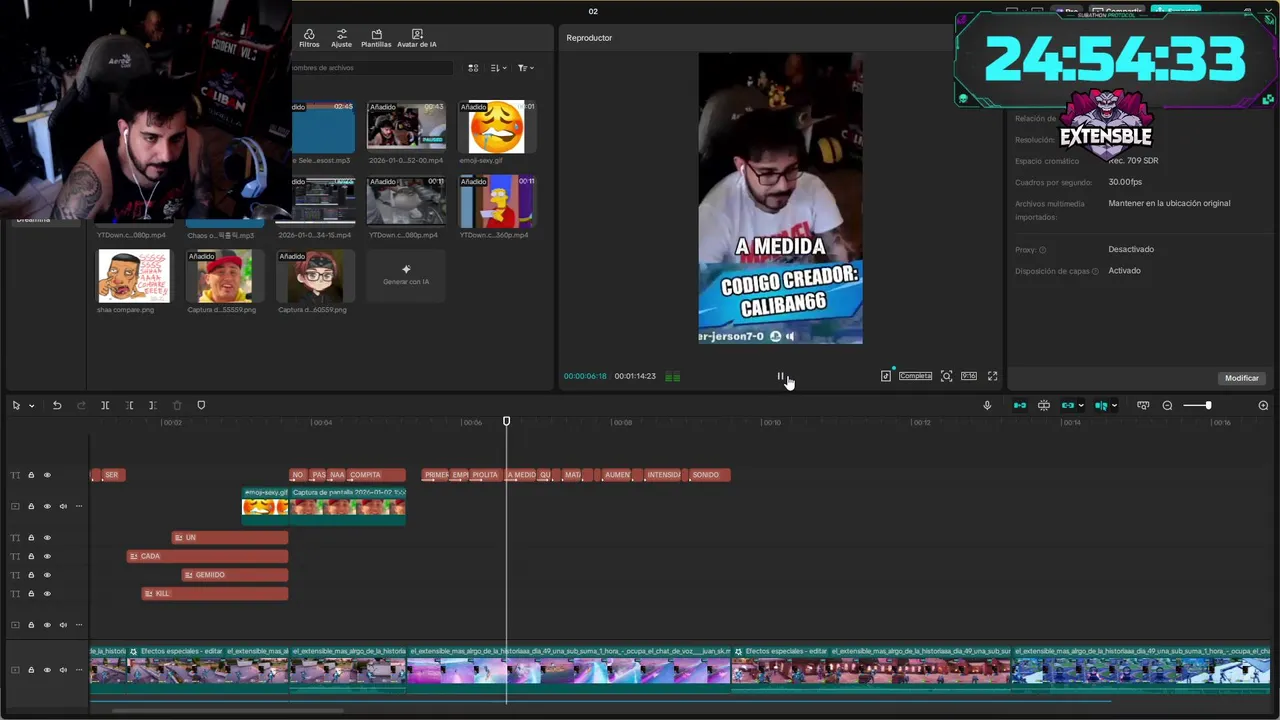Select the COMPITA caption clip
Viewport: 1280px width, 720px height.
376,475
